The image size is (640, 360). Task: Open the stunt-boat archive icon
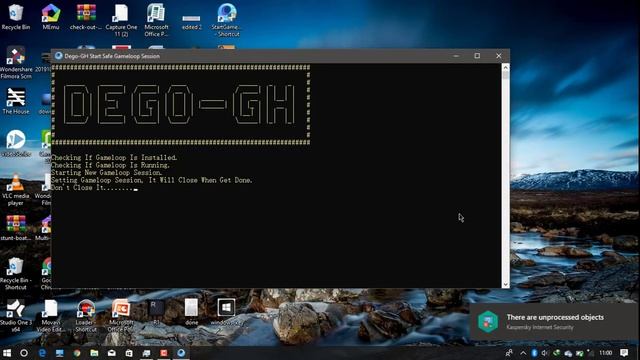coord(16,228)
